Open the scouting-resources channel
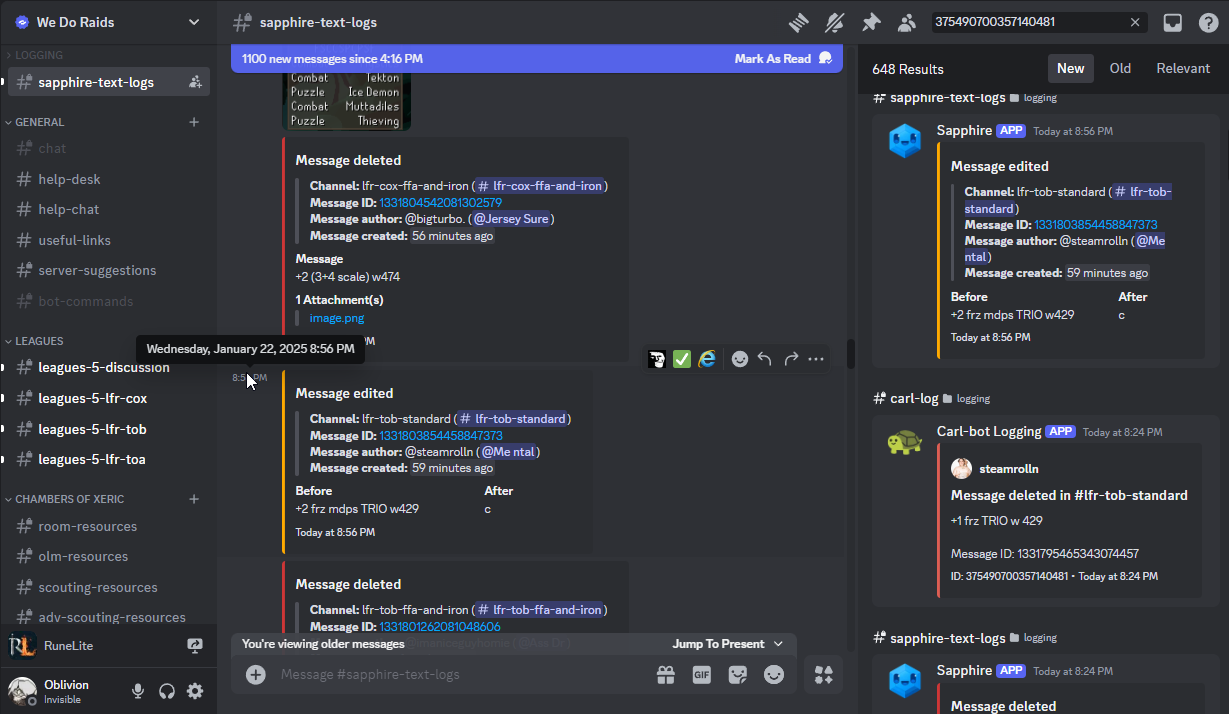The image size is (1229, 714). tap(109, 587)
